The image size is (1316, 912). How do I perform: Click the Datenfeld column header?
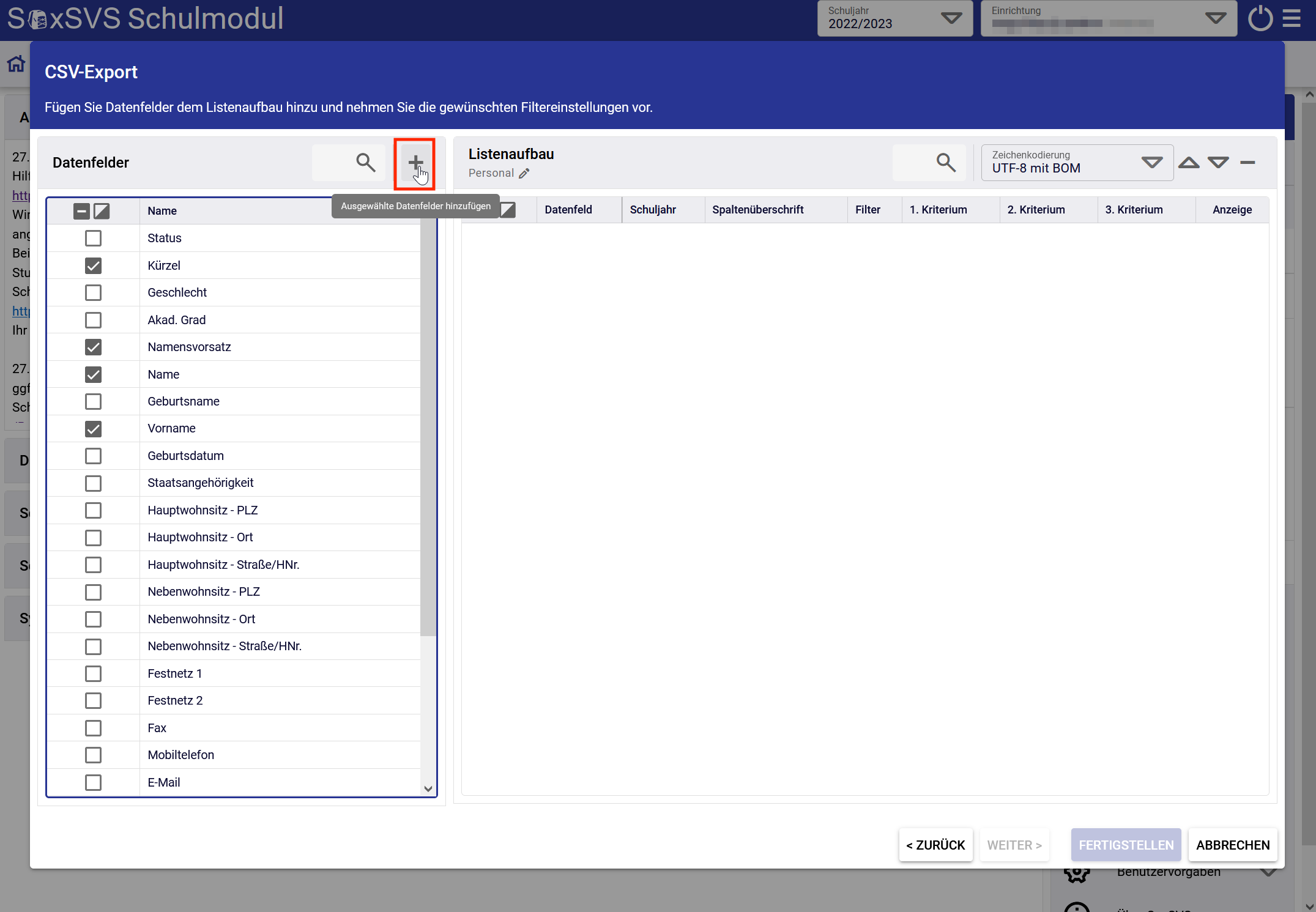(568, 210)
